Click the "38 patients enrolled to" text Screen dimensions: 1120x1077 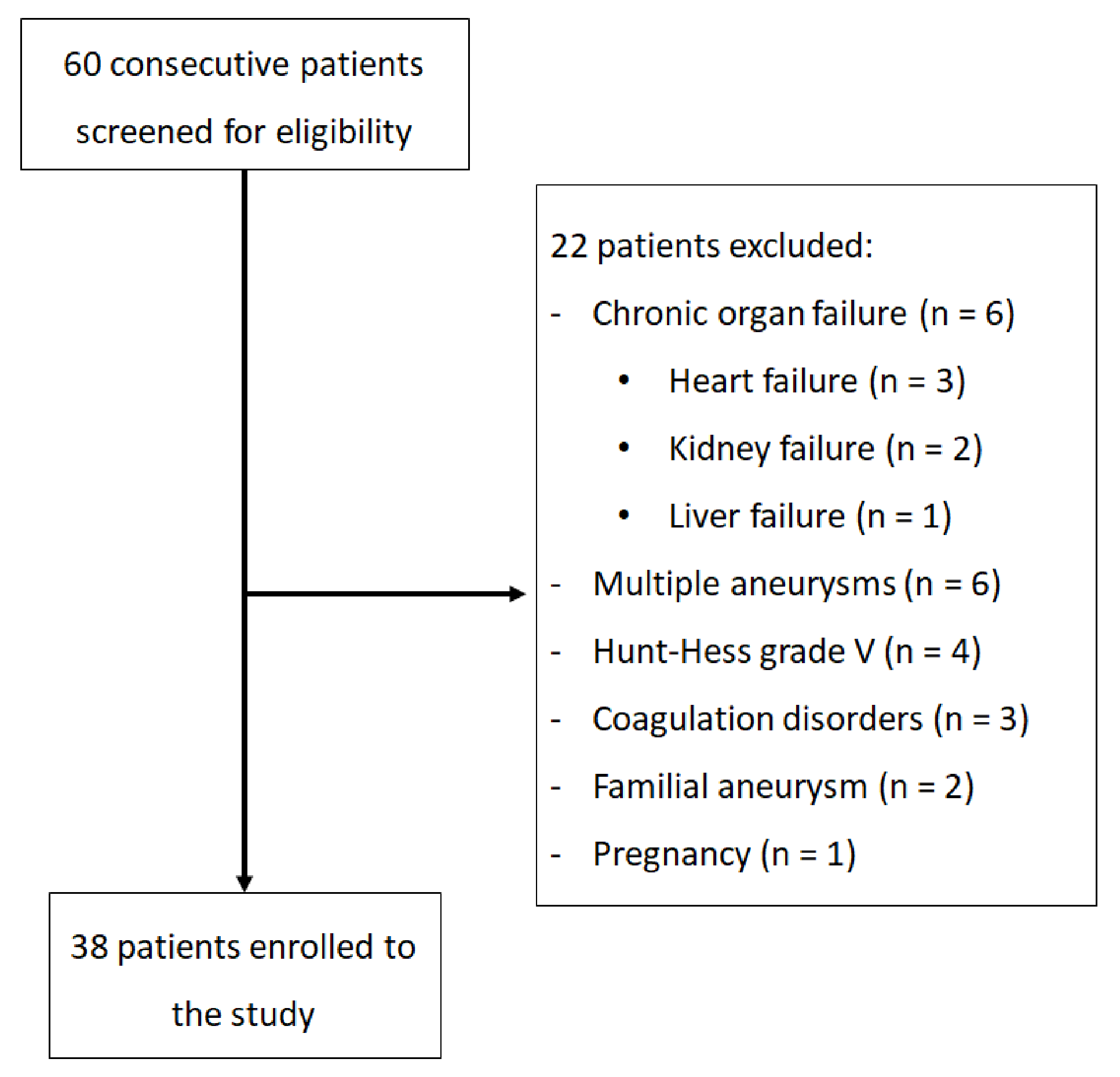pos(243,948)
